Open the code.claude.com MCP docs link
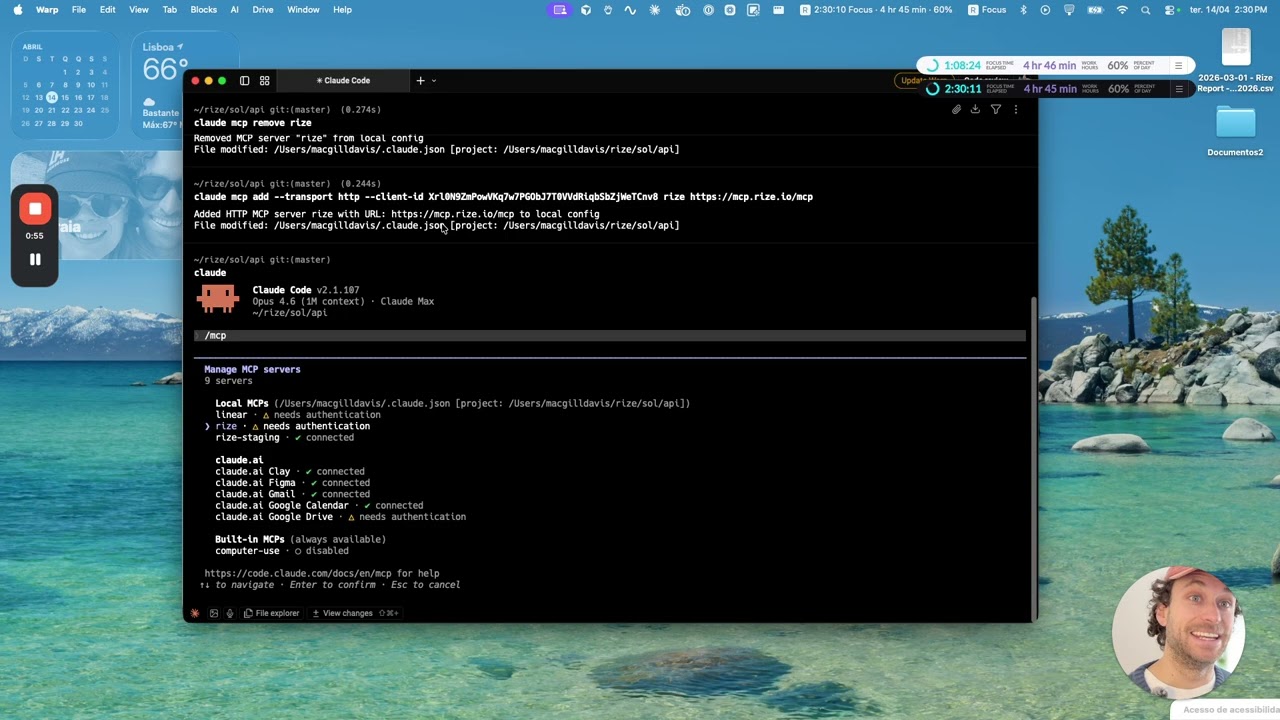Image resolution: width=1280 pixels, height=720 pixels. [296, 574]
